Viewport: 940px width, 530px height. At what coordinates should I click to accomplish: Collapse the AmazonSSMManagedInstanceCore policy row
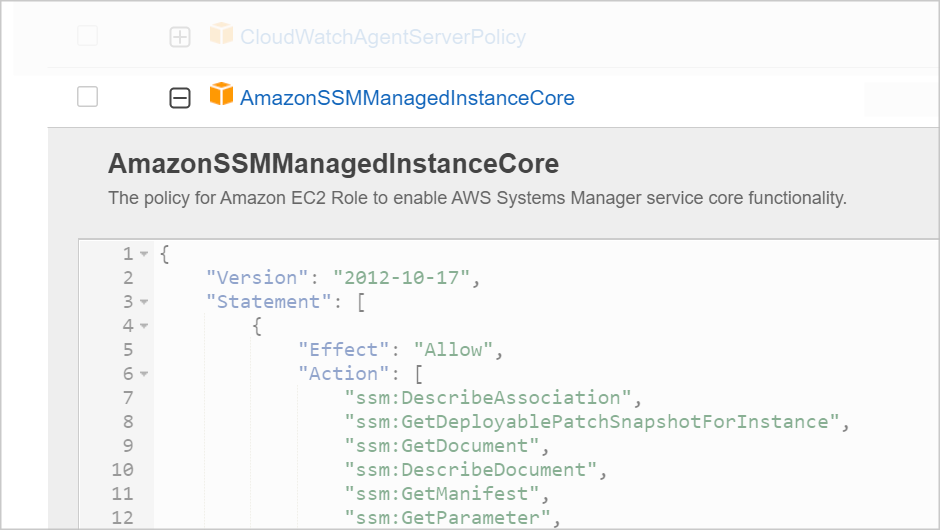click(180, 98)
